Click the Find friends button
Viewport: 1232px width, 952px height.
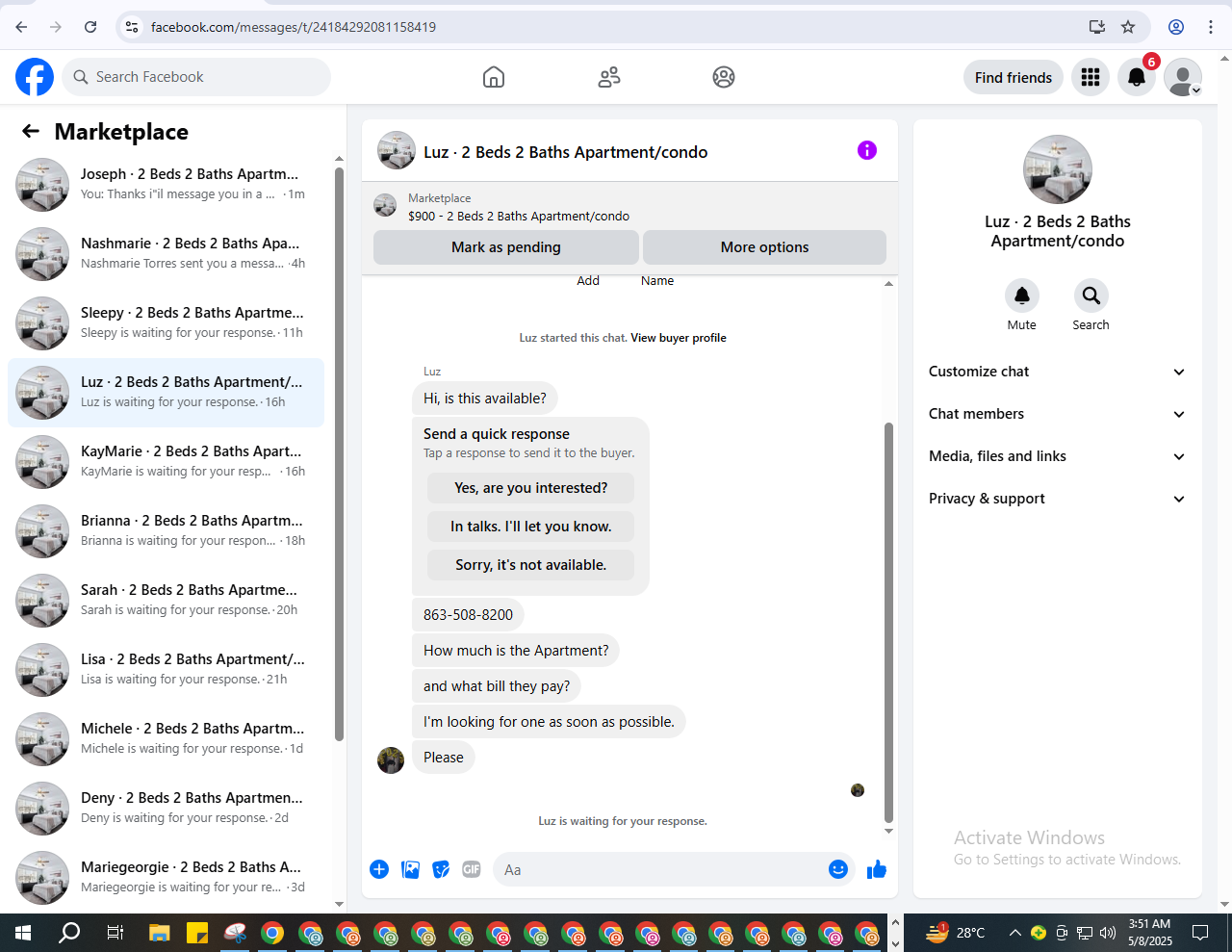click(1014, 77)
